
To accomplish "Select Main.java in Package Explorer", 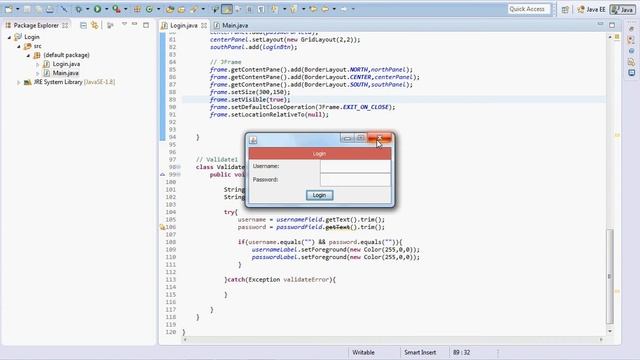I will pyautogui.click(x=65, y=73).
